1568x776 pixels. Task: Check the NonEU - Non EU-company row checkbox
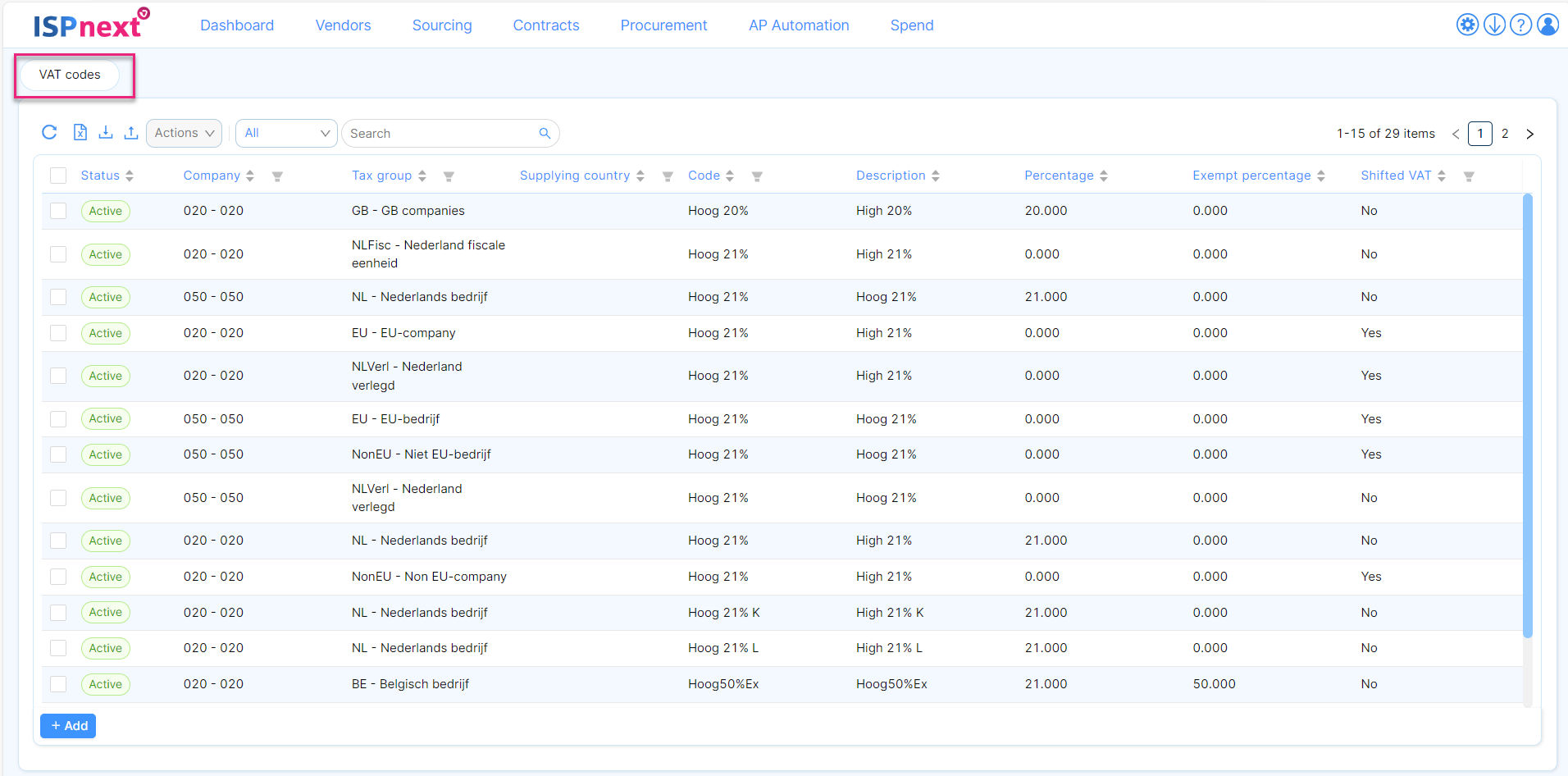pyautogui.click(x=58, y=577)
